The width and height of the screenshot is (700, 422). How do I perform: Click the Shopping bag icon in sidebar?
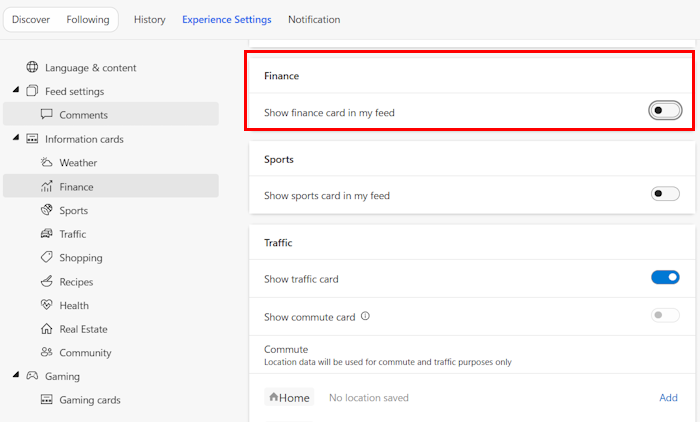pos(46,258)
